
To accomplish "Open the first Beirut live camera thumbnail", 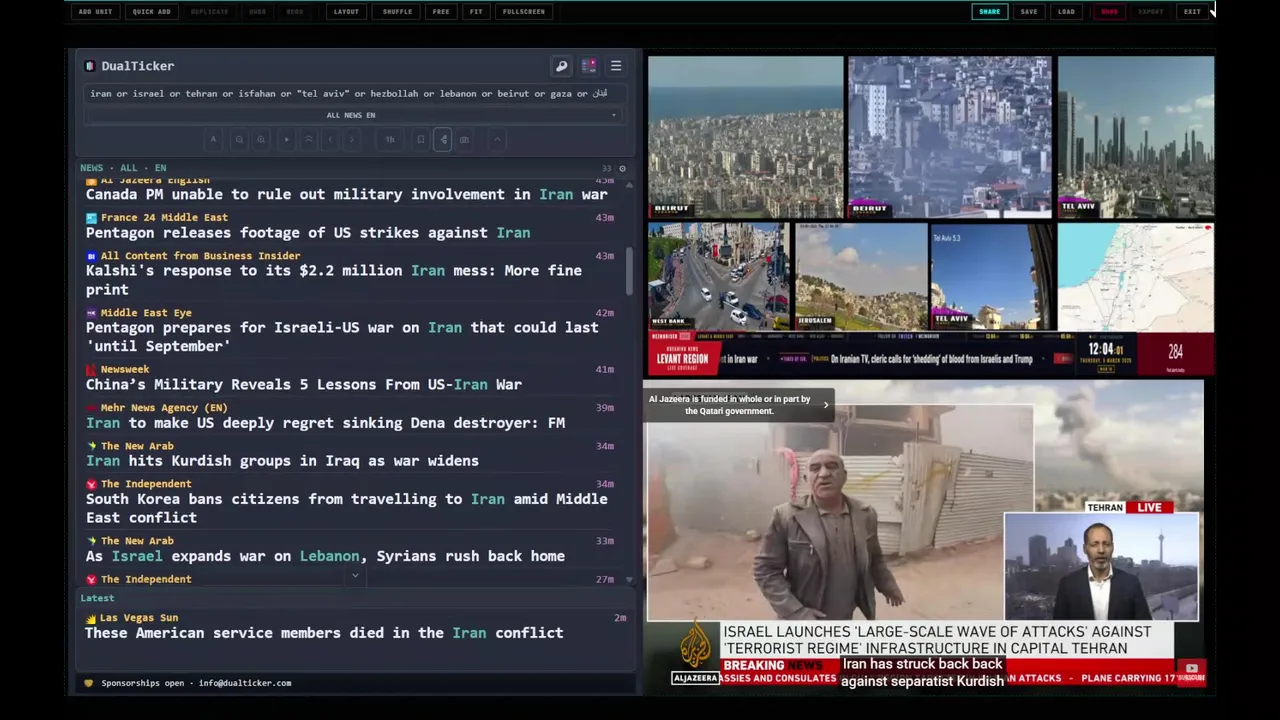I will pos(745,136).
